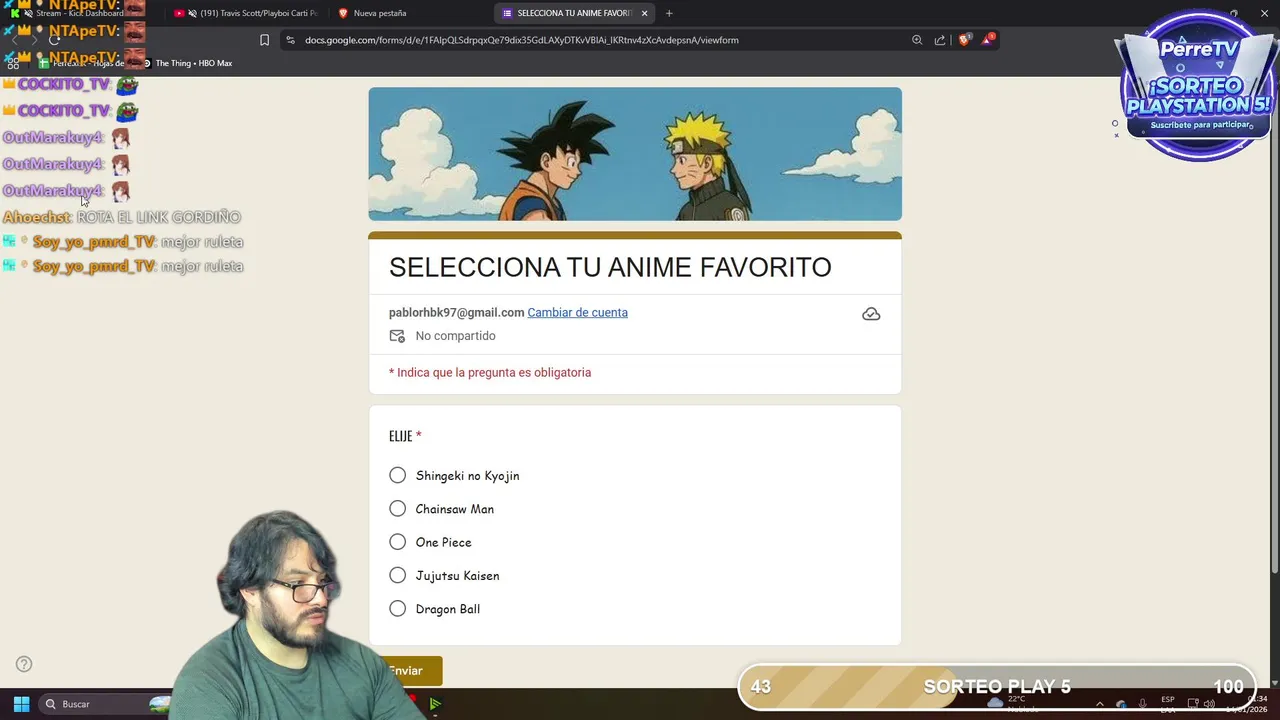Viewport: 1280px width, 720px height.
Task: Open the Brave Shields lion icon
Action: (x=964, y=40)
